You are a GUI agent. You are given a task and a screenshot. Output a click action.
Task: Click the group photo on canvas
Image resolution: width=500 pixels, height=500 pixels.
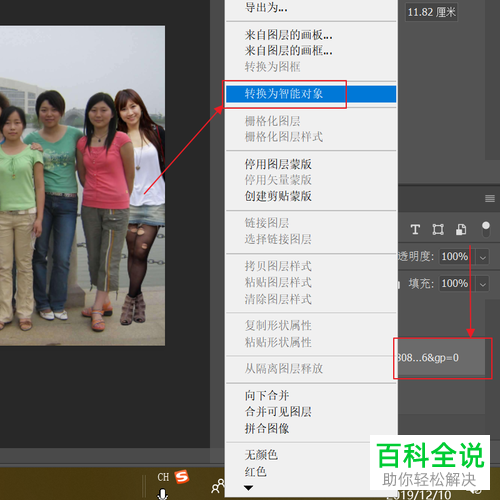point(82,186)
